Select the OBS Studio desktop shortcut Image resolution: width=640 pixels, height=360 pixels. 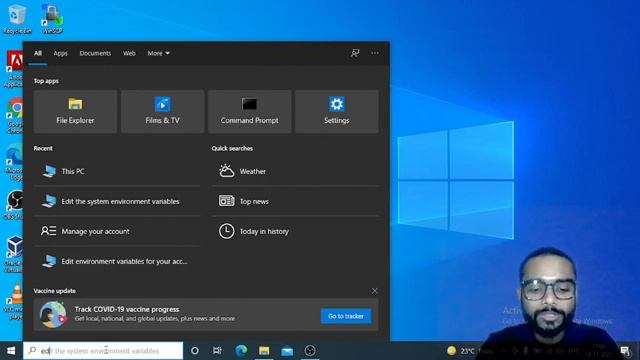pyautogui.click(x=14, y=205)
